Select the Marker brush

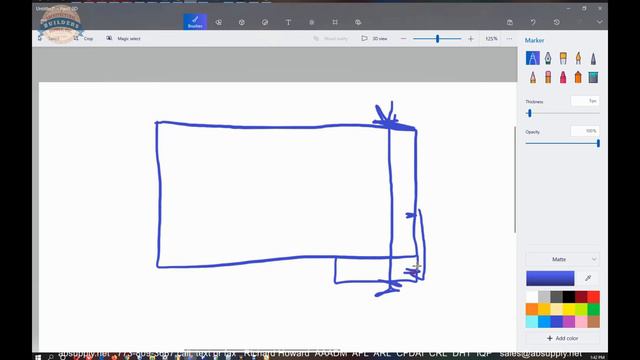(532, 58)
